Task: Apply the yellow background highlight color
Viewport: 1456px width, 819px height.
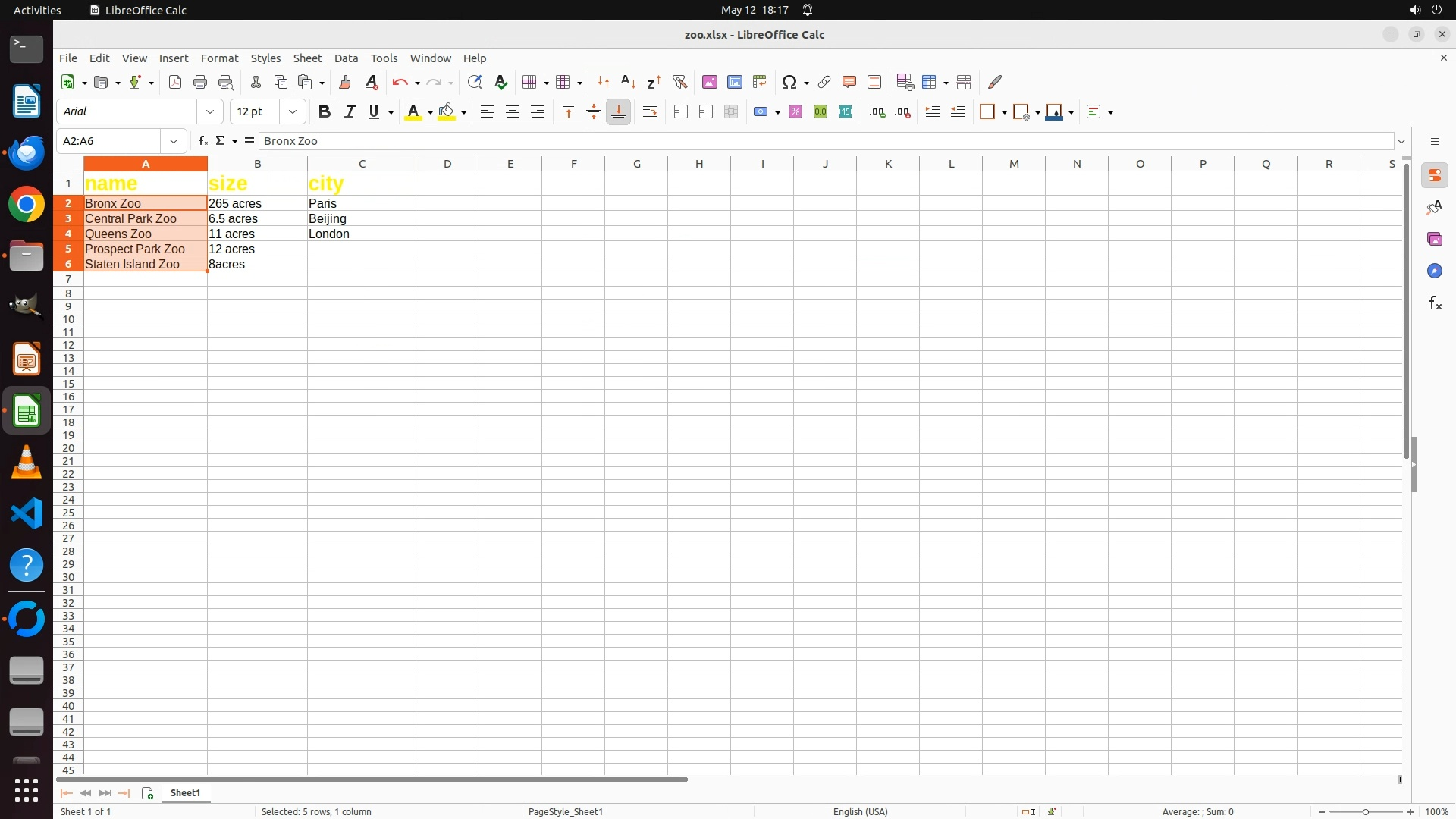Action: pyautogui.click(x=447, y=112)
